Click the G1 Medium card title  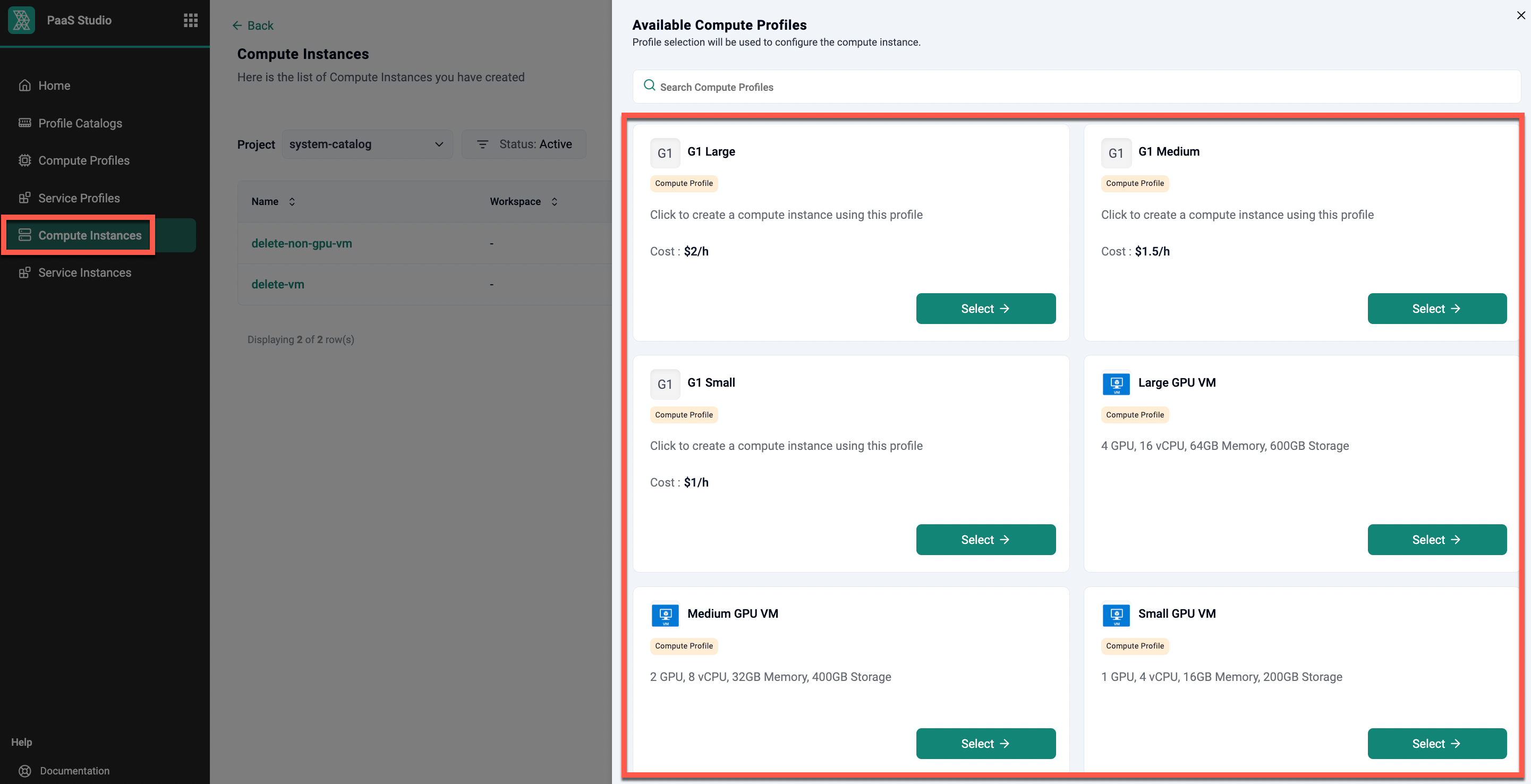point(1169,151)
